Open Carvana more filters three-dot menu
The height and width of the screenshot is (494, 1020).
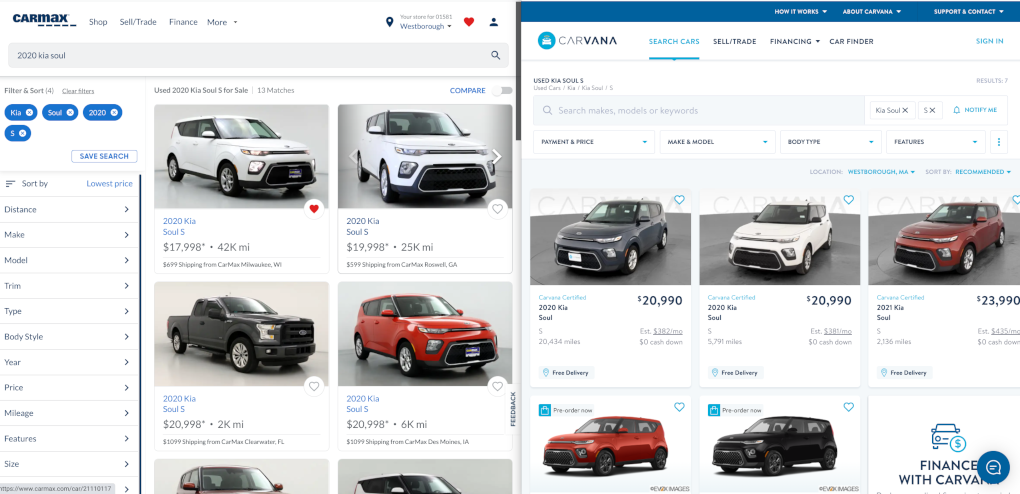[x=999, y=142]
